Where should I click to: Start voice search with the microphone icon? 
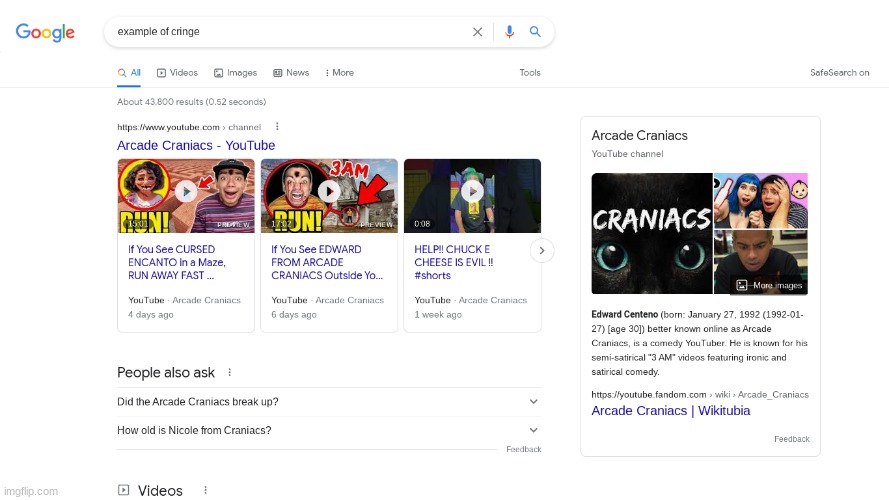coord(509,32)
